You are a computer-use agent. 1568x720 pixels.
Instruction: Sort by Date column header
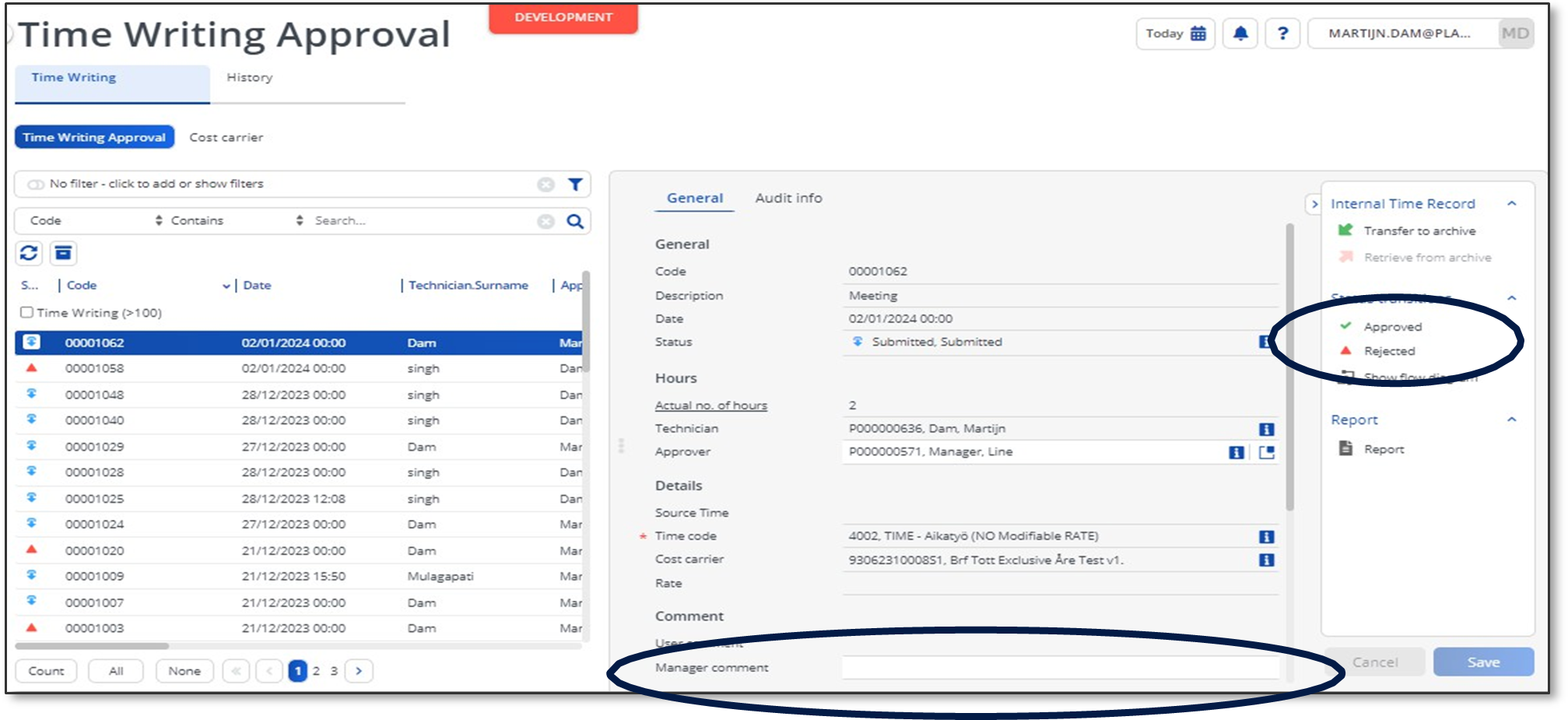tap(257, 286)
